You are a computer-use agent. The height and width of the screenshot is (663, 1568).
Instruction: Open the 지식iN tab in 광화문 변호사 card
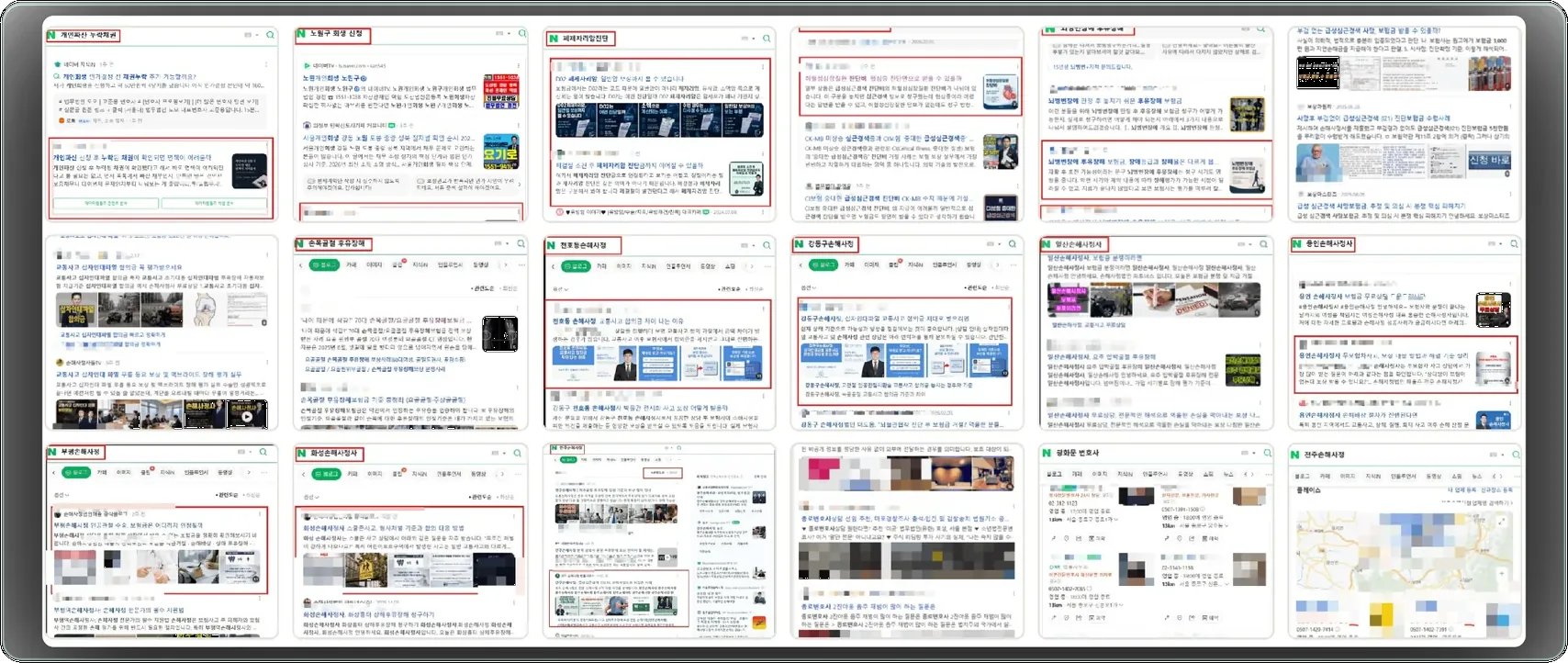1126,475
